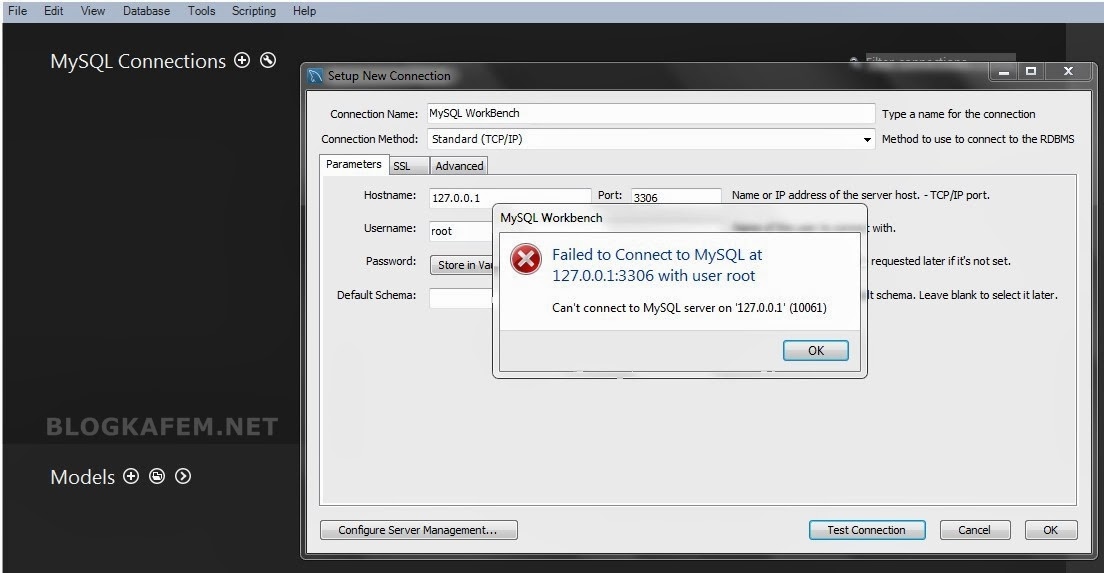Click the 'Models' heading

coord(82,477)
